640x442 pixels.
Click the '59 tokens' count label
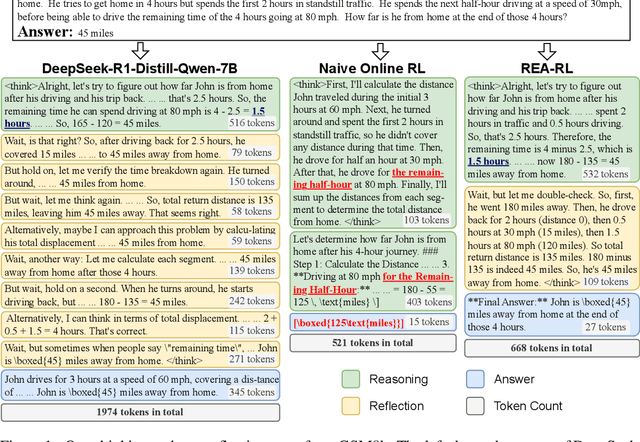coord(251,241)
